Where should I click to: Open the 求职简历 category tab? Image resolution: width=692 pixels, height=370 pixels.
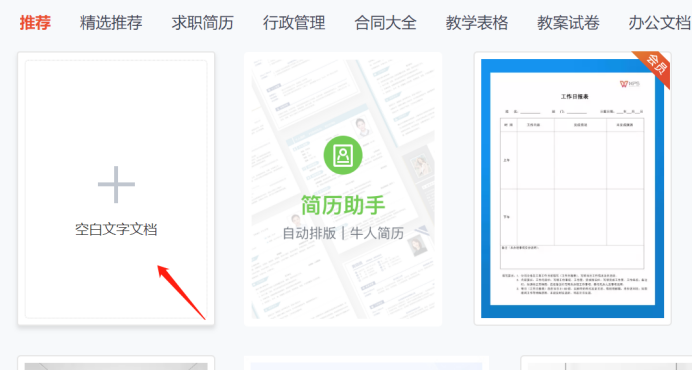click(x=203, y=23)
